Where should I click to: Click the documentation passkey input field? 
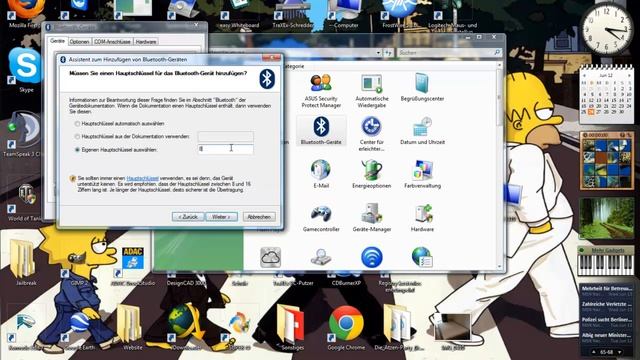coord(225,136)
